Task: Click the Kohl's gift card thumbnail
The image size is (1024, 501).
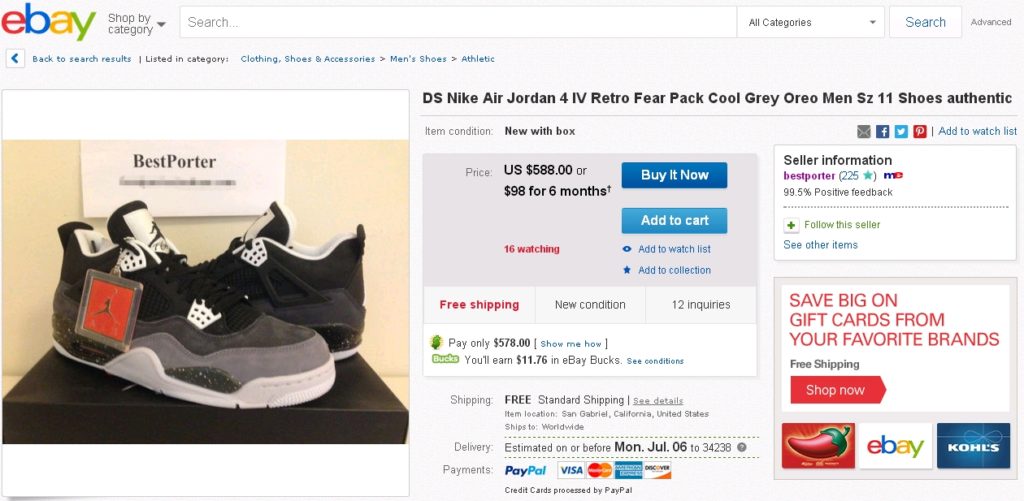Action: point(973,446)
